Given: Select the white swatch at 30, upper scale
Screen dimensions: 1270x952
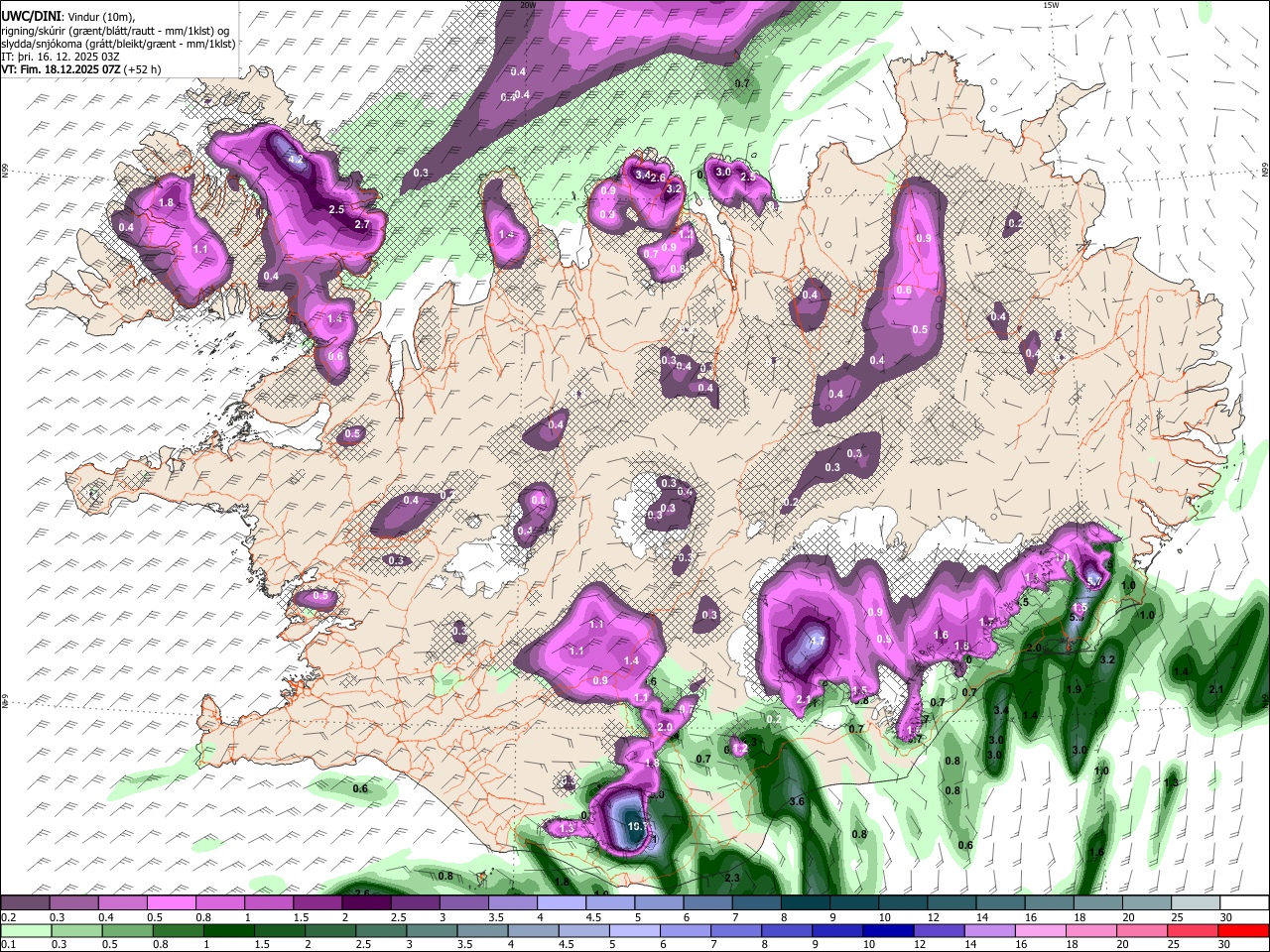Looking at the screenshot, I should tap(1245, 902).
